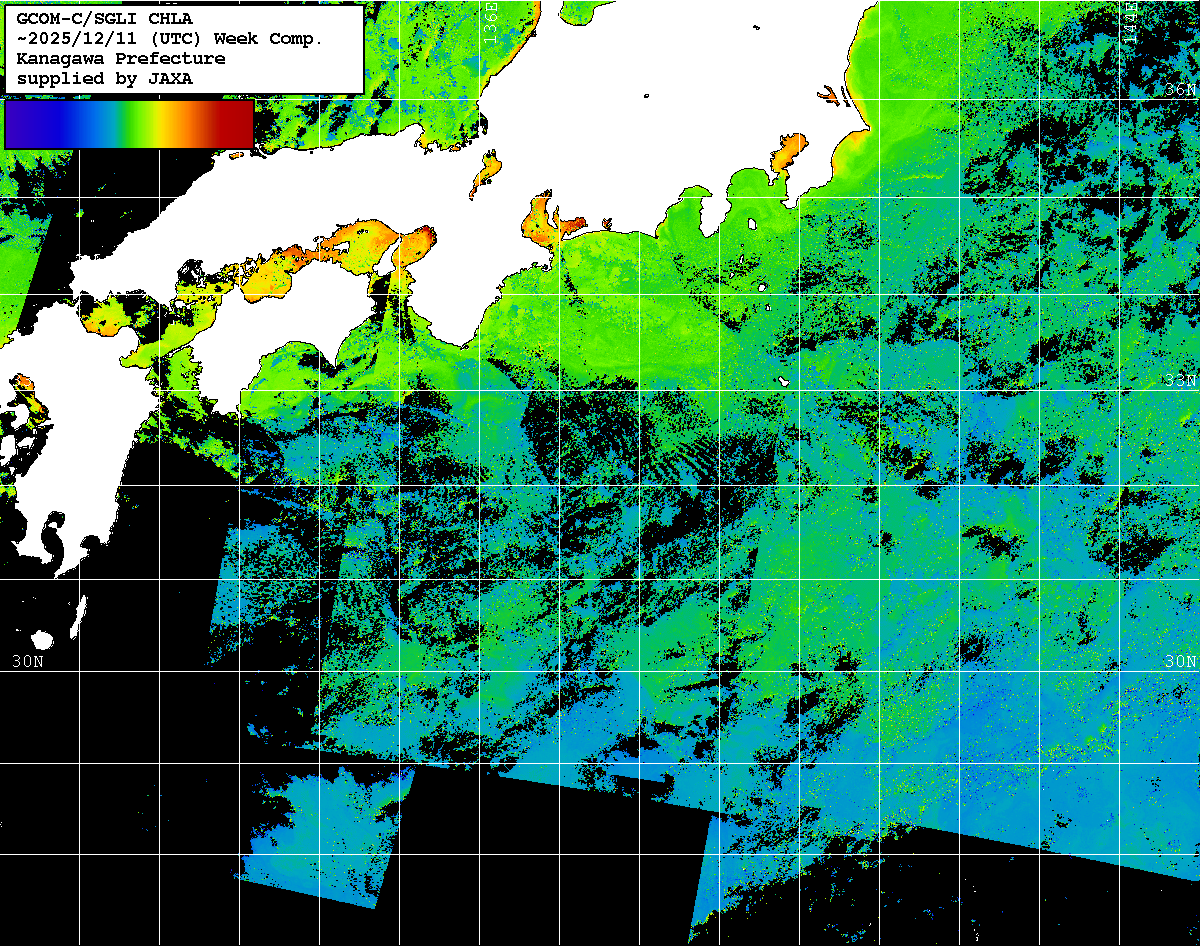
Task: Click the 'Kanagawa Prefecture' text in legend
Action: 120,58
